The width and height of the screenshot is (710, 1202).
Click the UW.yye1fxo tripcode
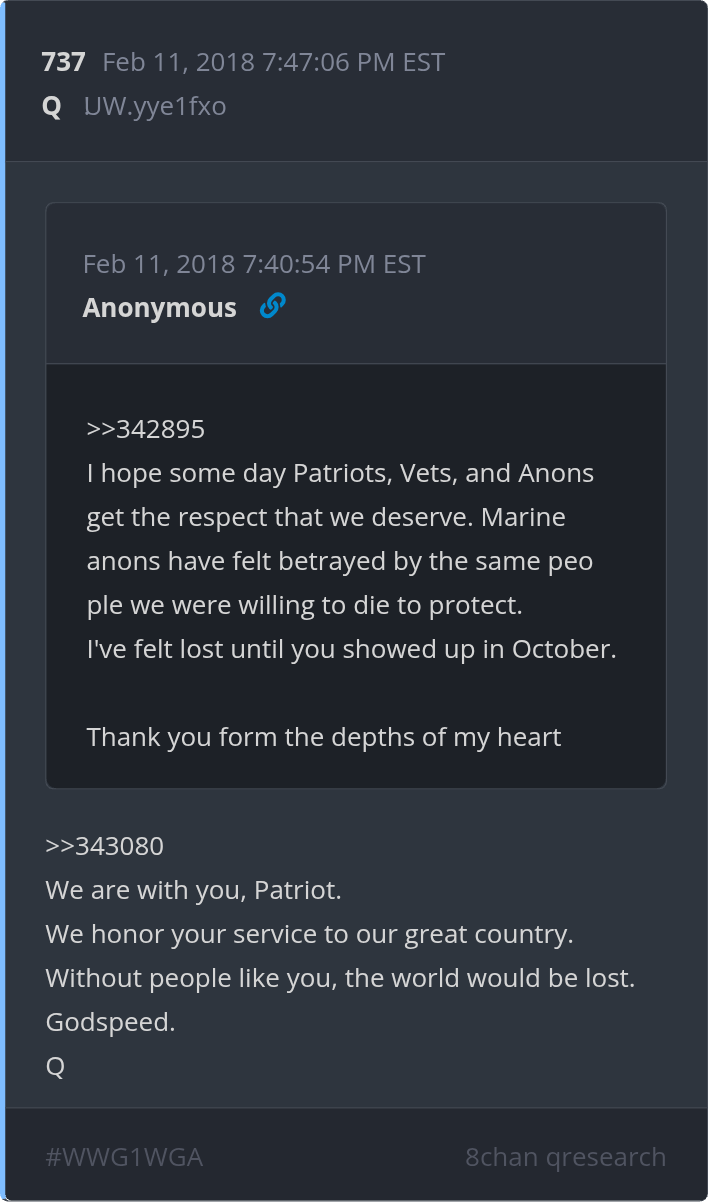(x=155, y=106)
